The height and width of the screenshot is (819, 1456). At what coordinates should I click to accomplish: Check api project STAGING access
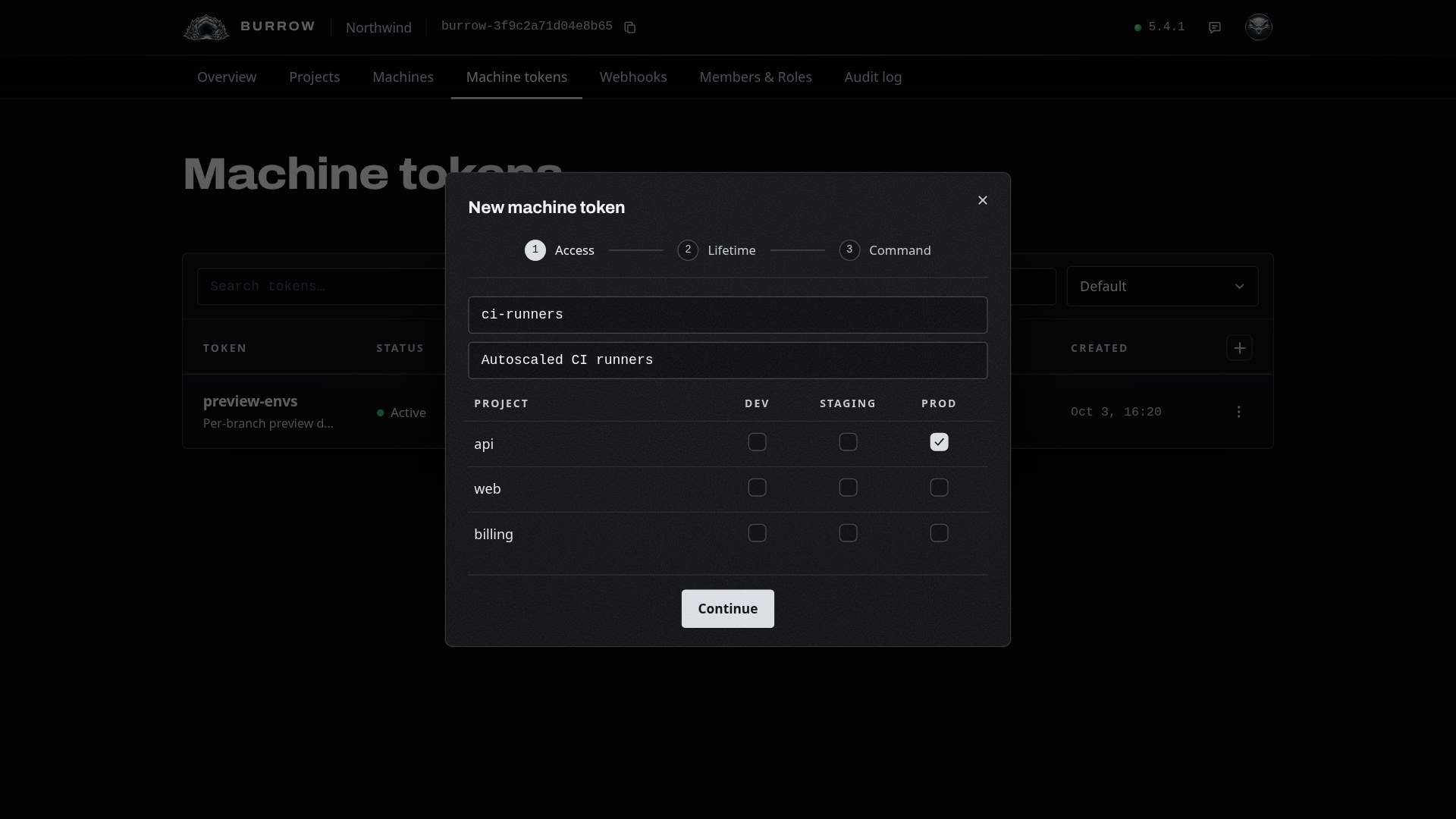pyautogui.click(x=848, y=442)
